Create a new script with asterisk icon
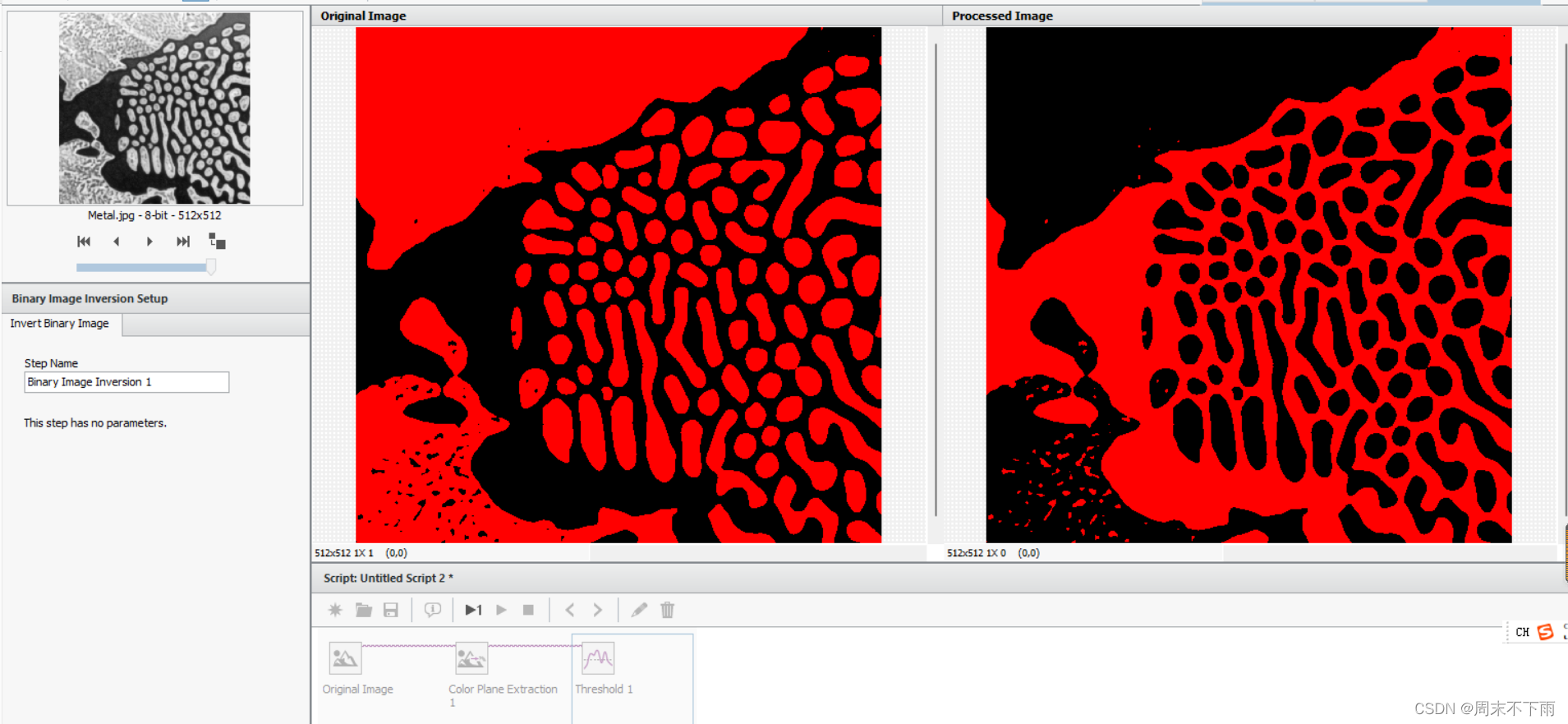The width and height of the screenshot is (1568, 724). pos(335,610)
